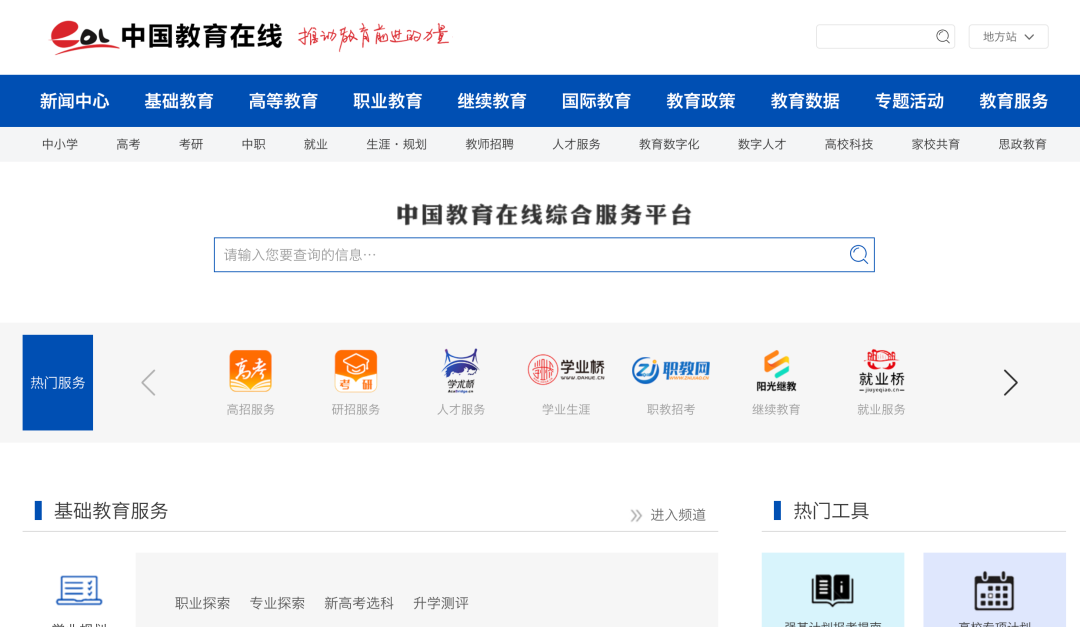Open the 职教网 职教招考 icon
The height and width of the screenshot is (627, 1080).
pos(671,370)
